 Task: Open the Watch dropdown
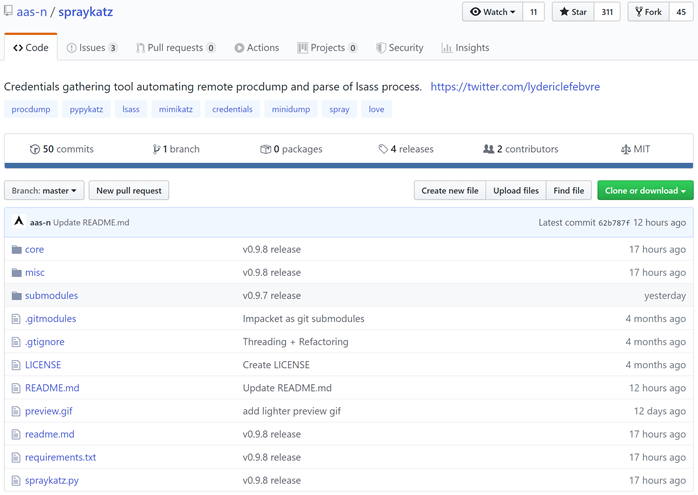tap(492, 12)
